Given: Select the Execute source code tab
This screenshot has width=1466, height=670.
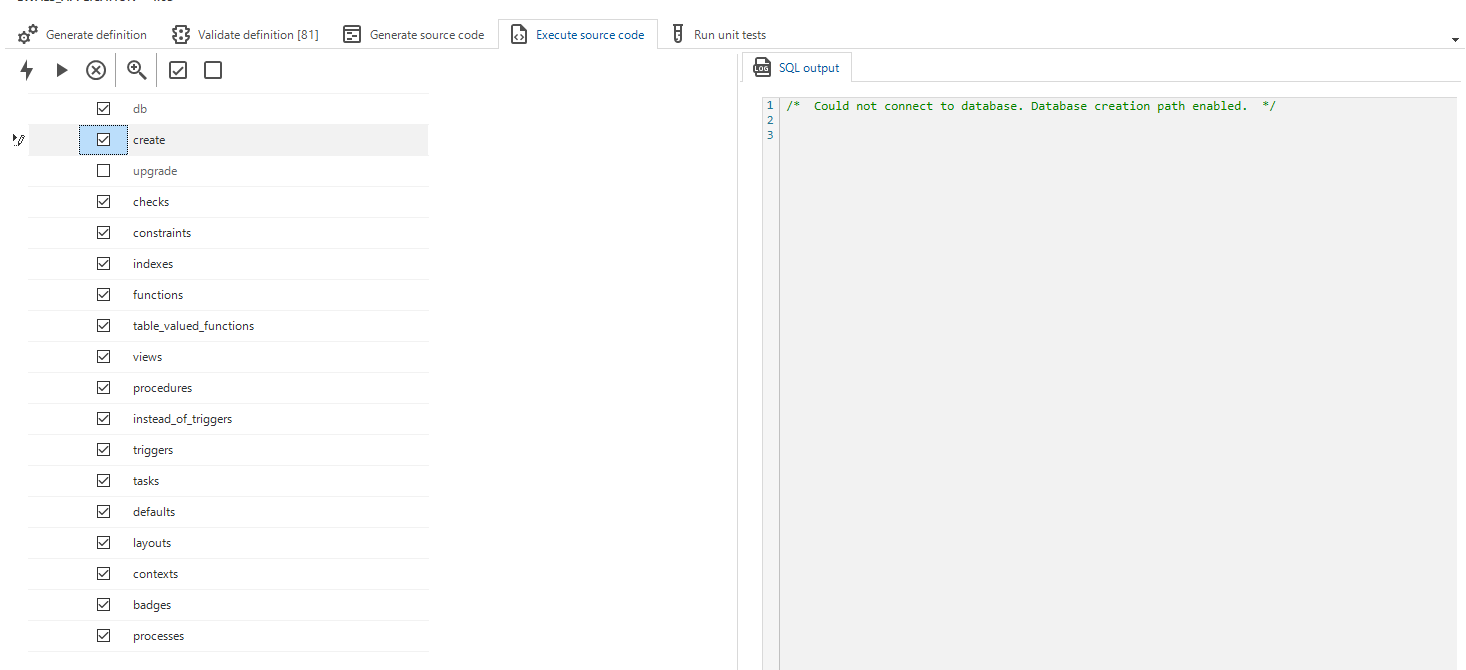Looking at the screenshot, I should pos(578,34).
